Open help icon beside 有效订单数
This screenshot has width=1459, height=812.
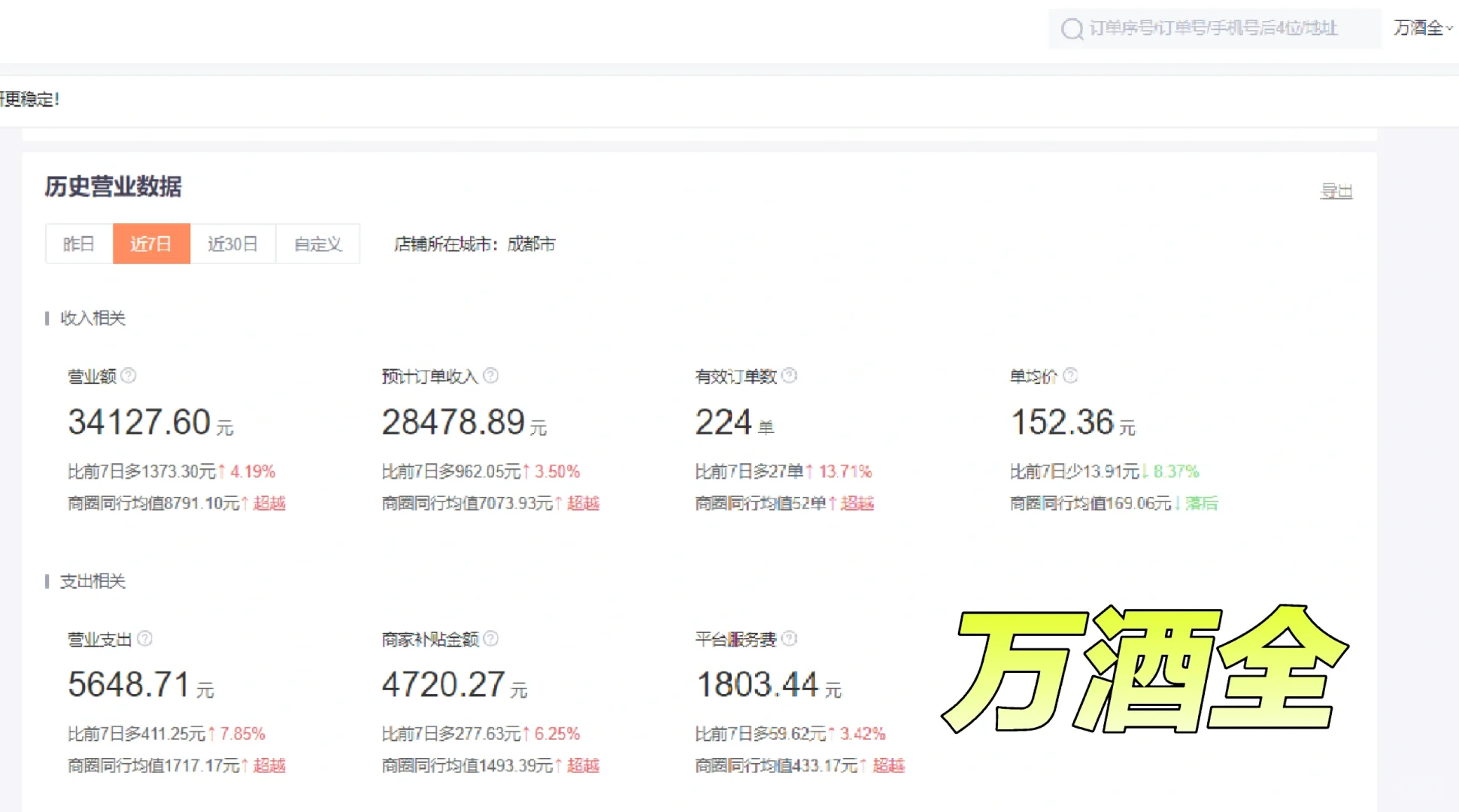click(x=789, y=375)
